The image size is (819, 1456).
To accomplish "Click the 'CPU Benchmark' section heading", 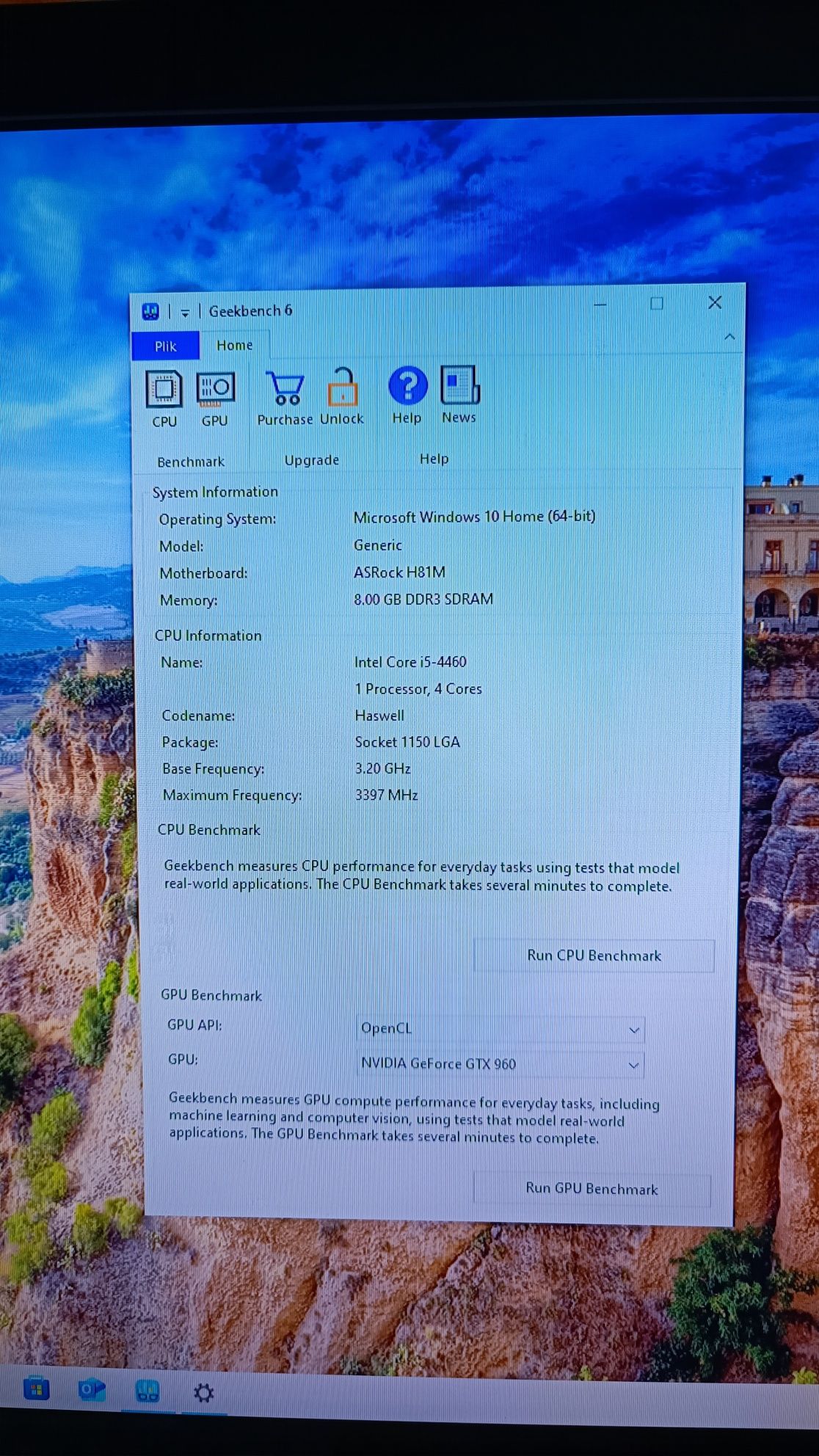I will pos(209,830).
